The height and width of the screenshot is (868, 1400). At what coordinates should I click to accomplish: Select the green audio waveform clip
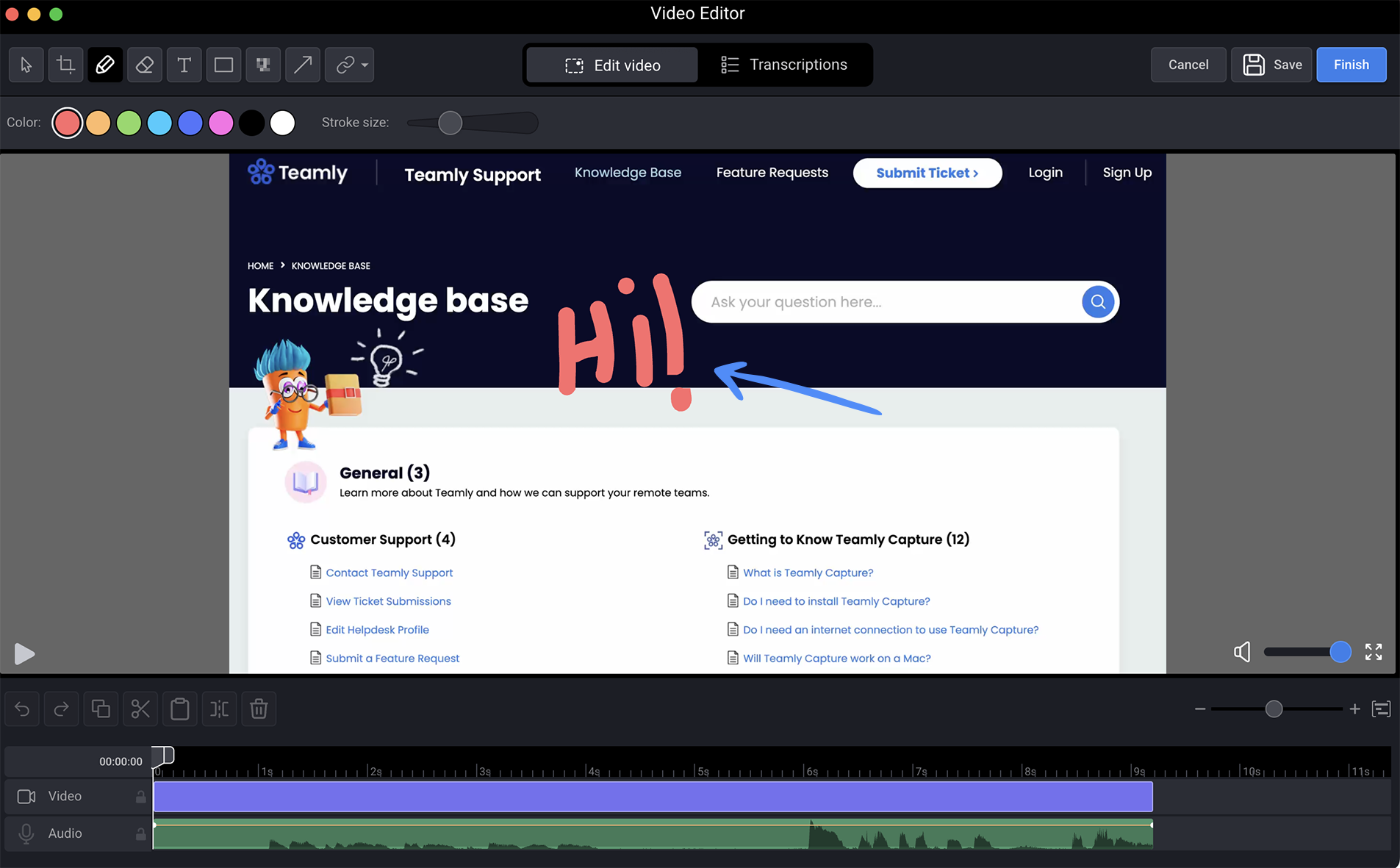pos(653,833)
